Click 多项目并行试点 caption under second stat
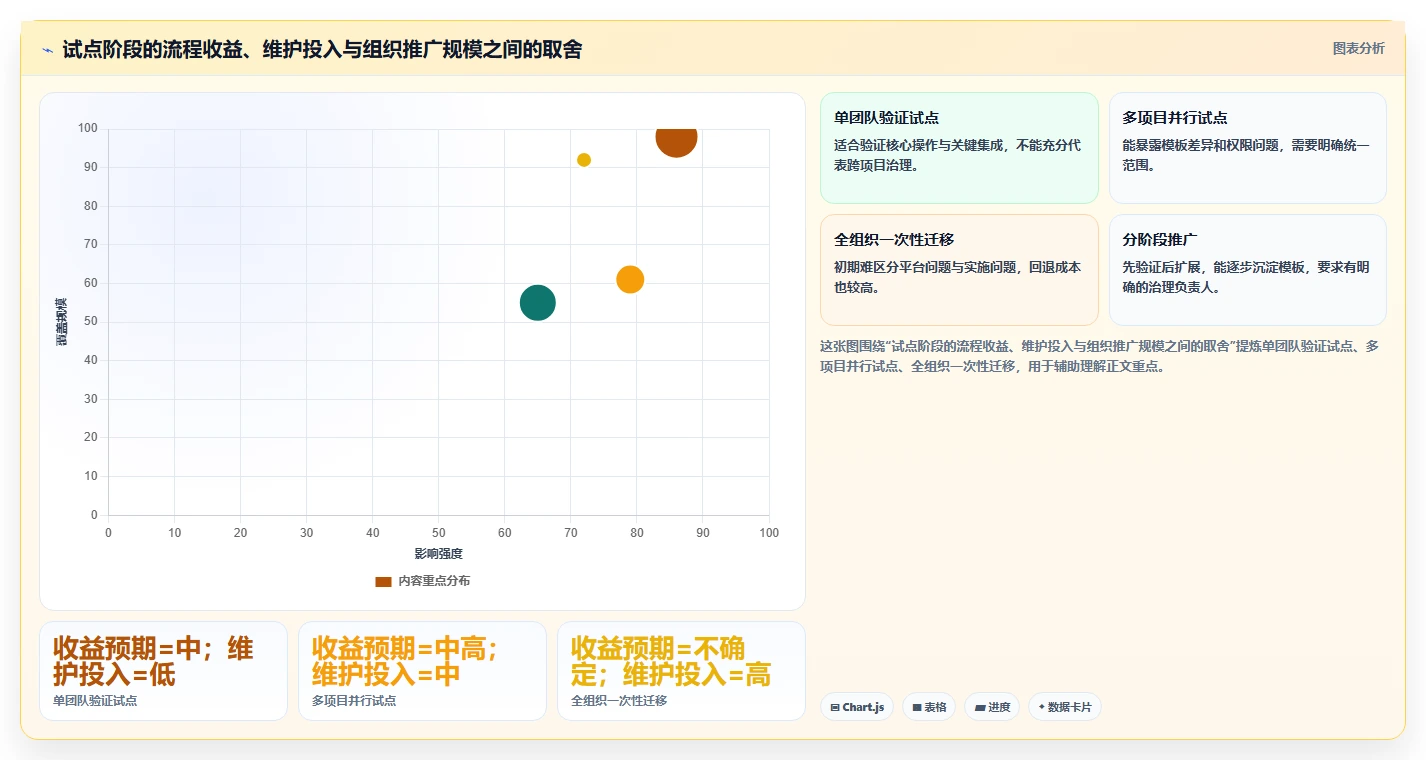 pos(354,701)
